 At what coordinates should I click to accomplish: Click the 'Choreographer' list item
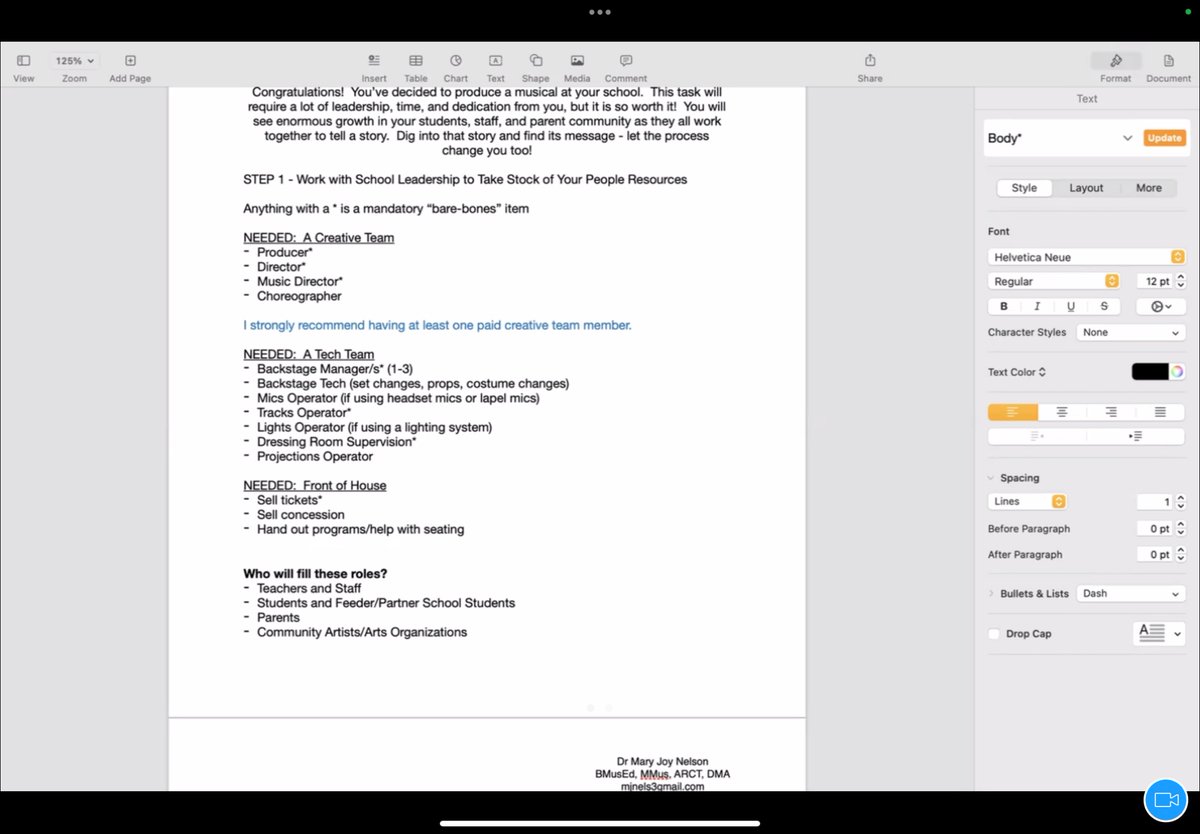click(x=299, y=296)
